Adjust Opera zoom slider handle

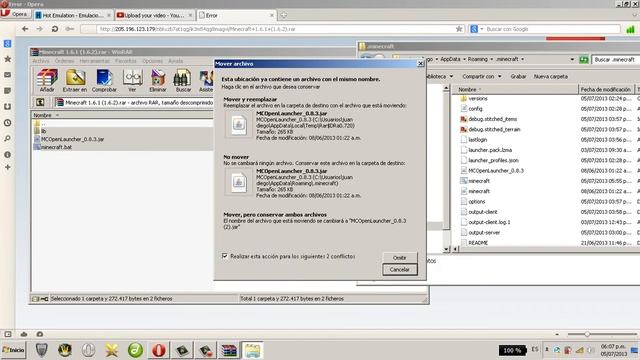pyautogui.click(x=587, y=334)
